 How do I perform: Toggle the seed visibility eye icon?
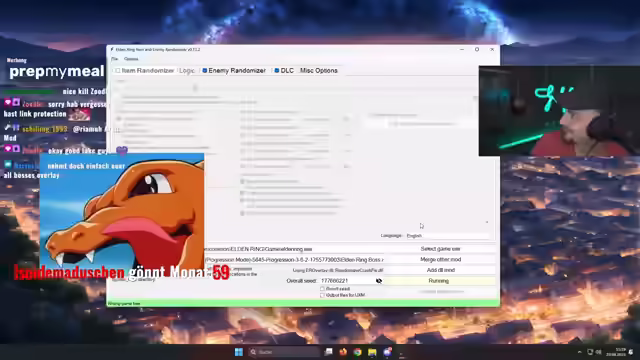click(x=379, y=281)
